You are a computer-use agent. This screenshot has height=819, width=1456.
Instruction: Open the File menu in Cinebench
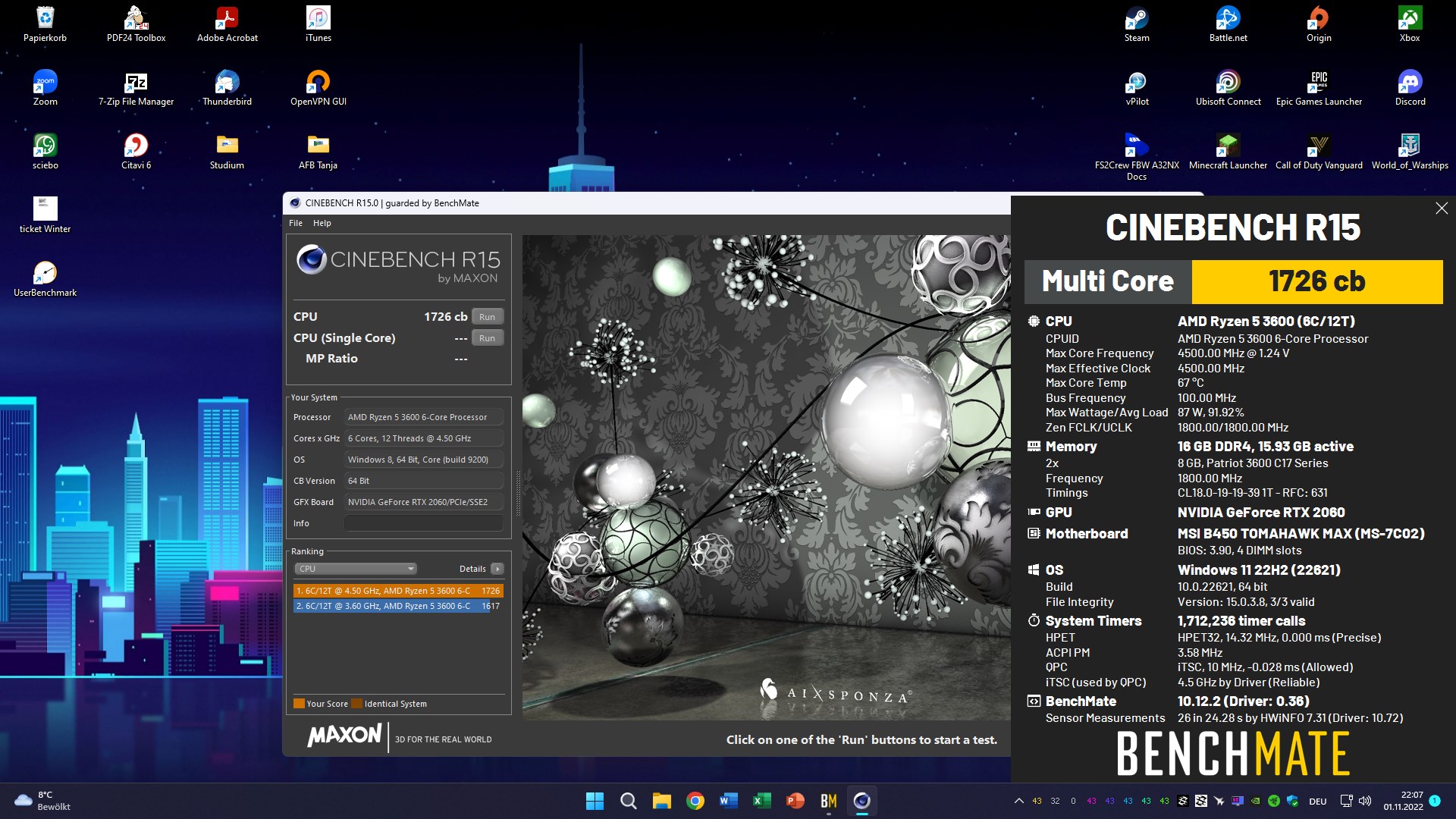pyautogui.click(x=296, y=223)
